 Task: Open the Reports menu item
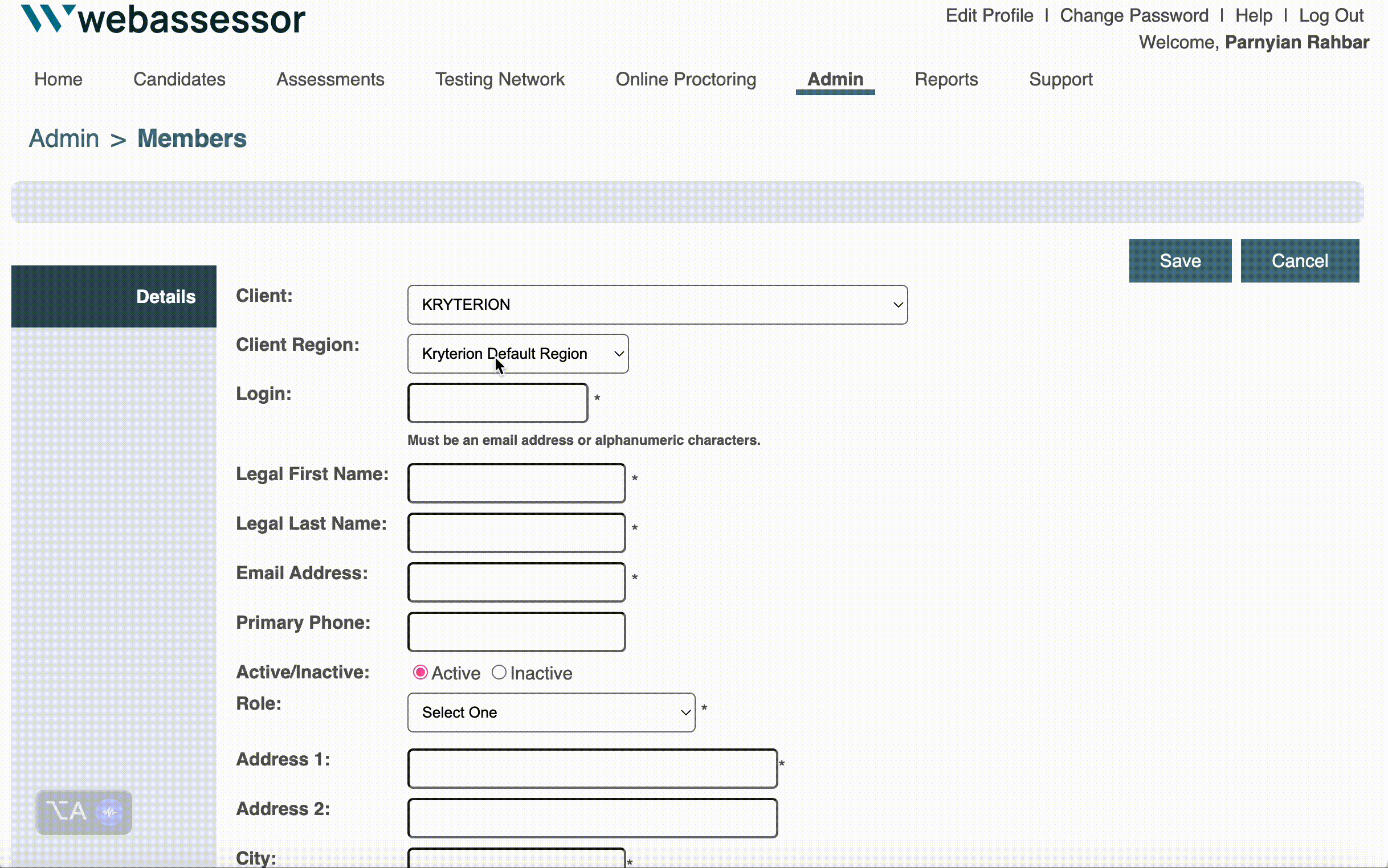946,79
